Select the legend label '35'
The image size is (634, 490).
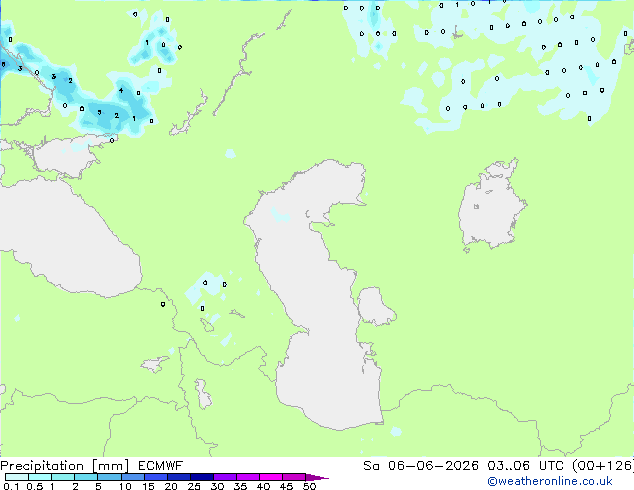pyautogui.click(x=240, y=486)
